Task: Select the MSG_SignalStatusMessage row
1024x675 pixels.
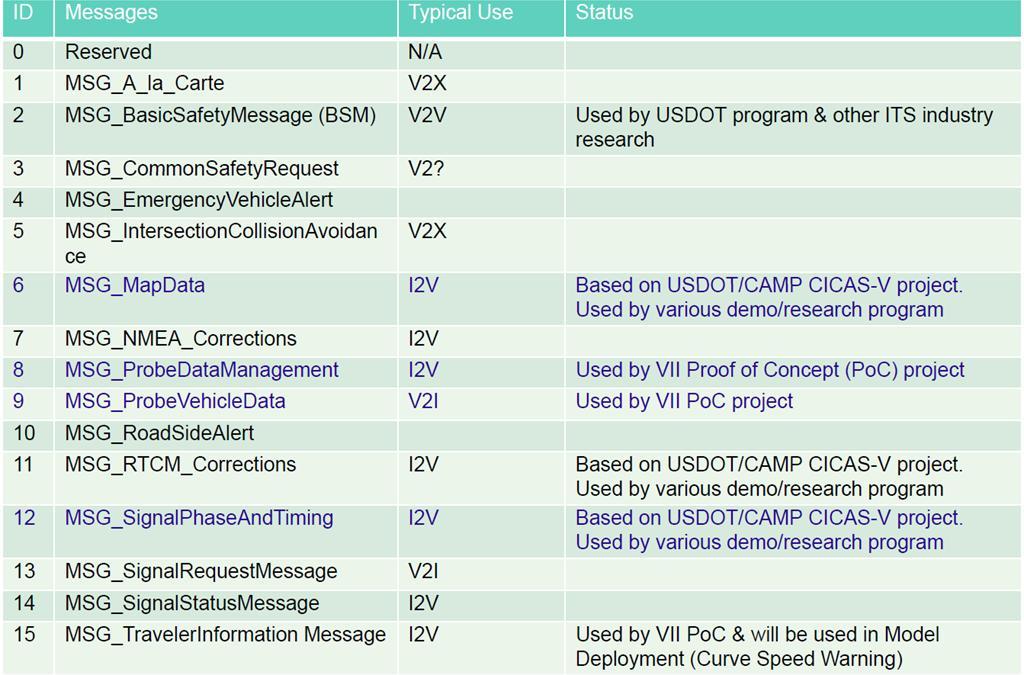Action: tap(512, 603)
